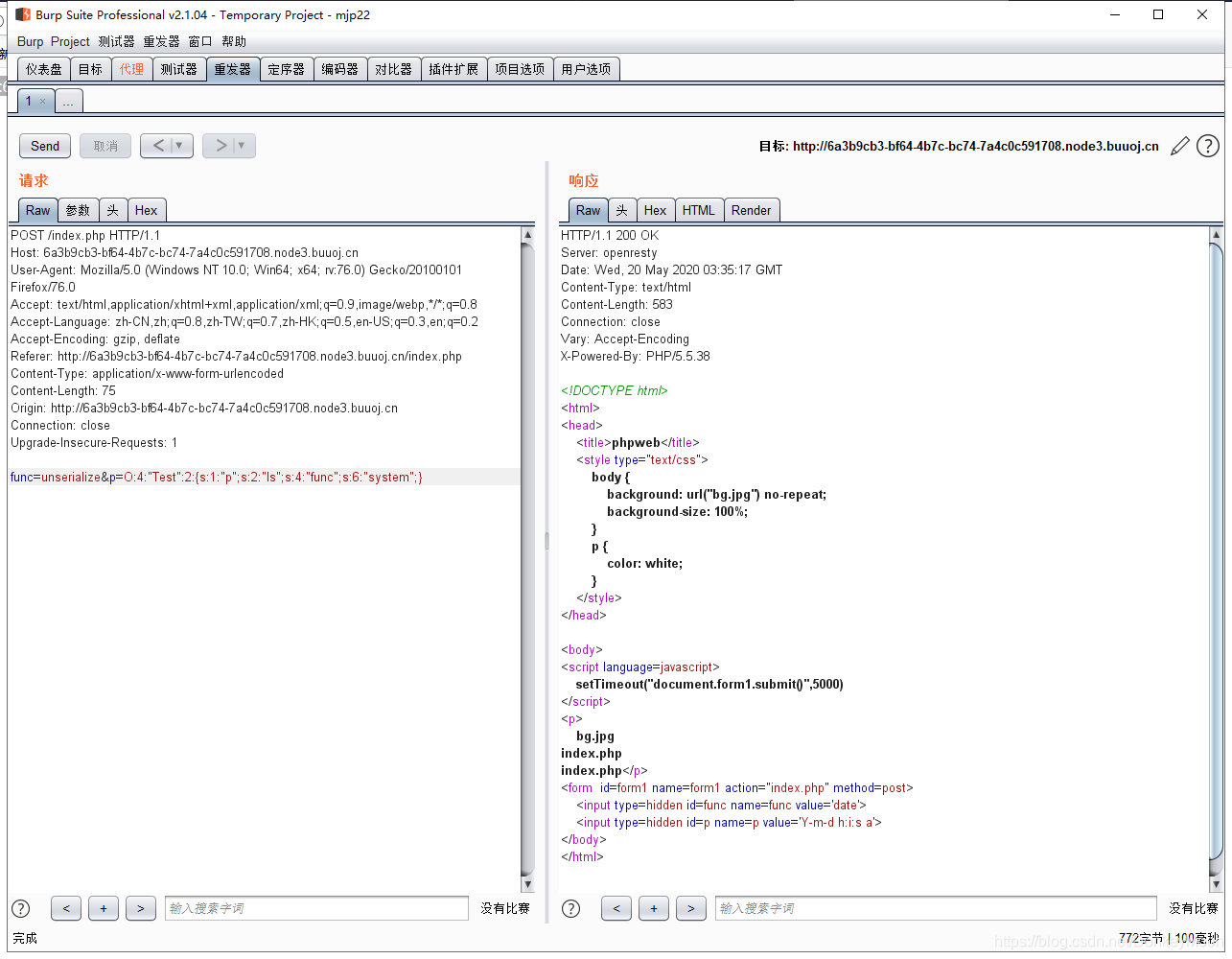1232x959 pixels.
Task: Open response panel help question icon
Action: coord(571,908)
